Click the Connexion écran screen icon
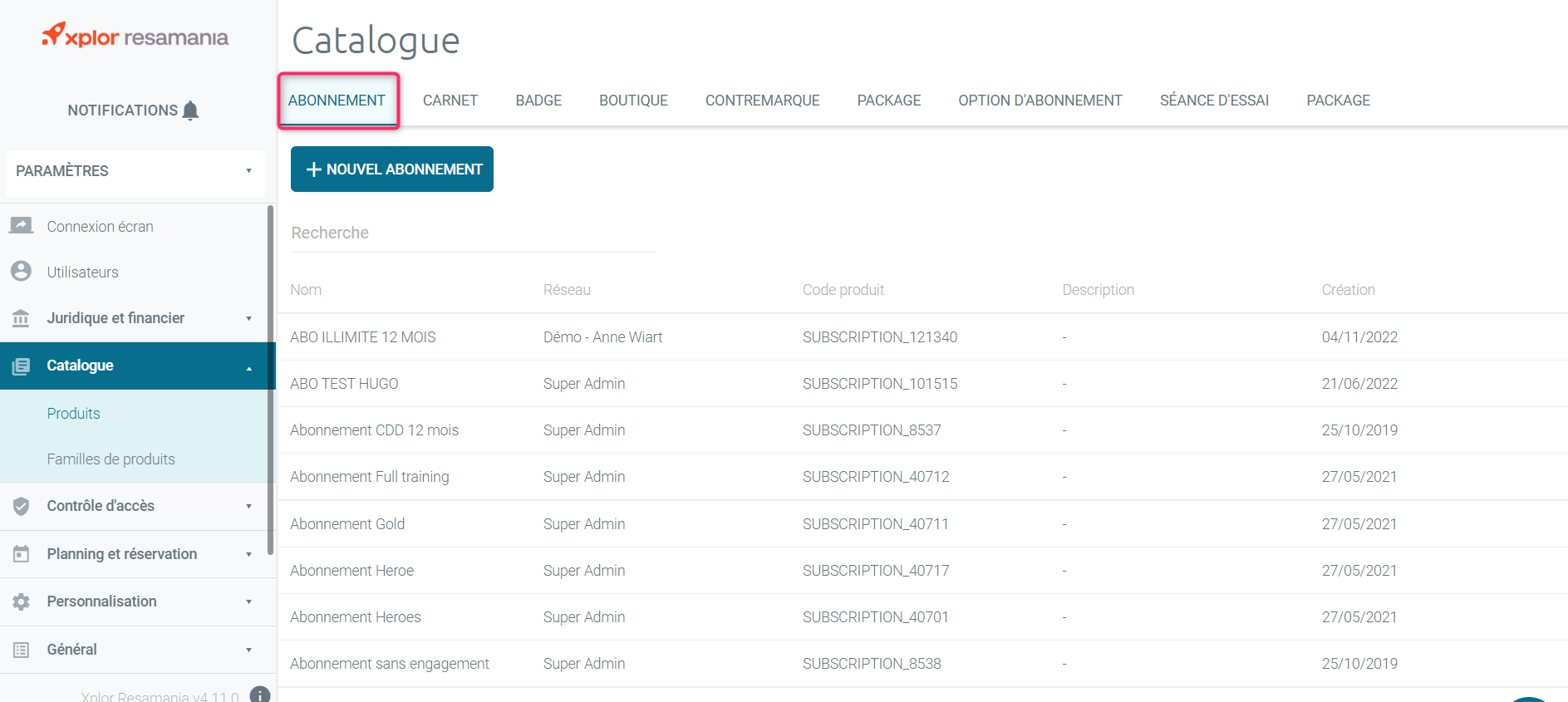This screenshot has width=1568, height=702. click(21, 226)
